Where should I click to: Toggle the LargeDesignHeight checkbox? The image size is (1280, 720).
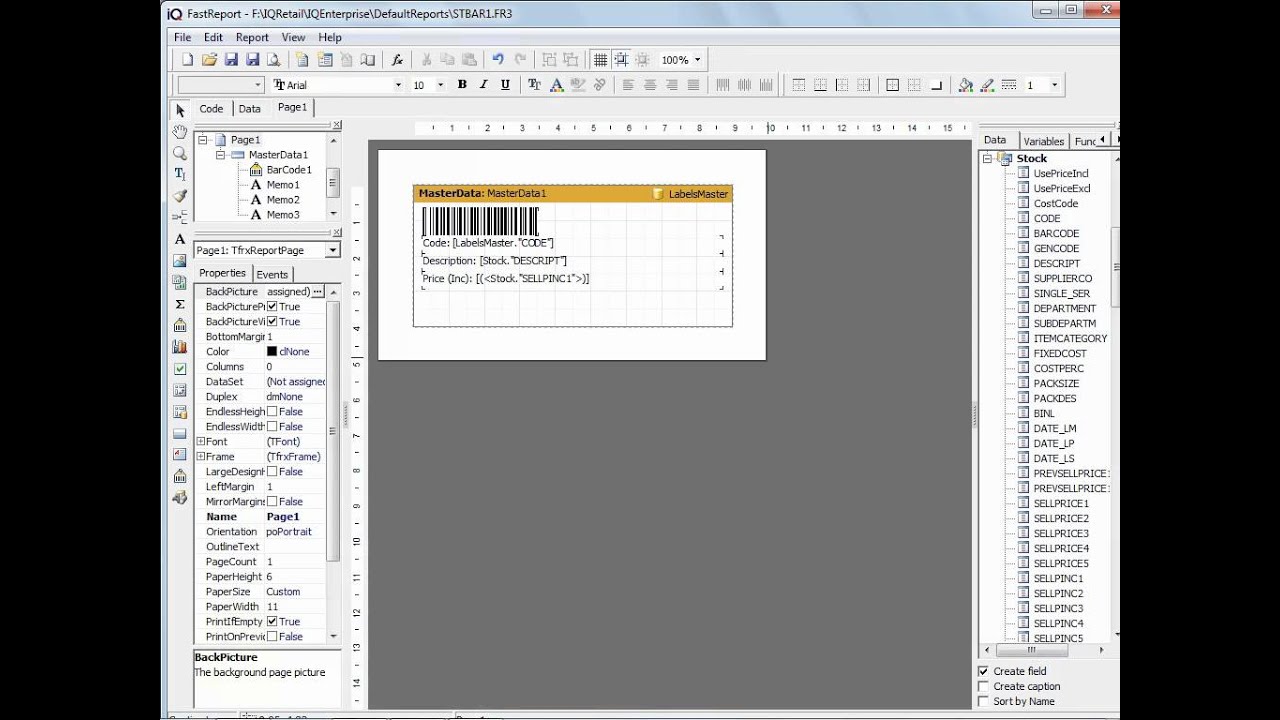272,472
